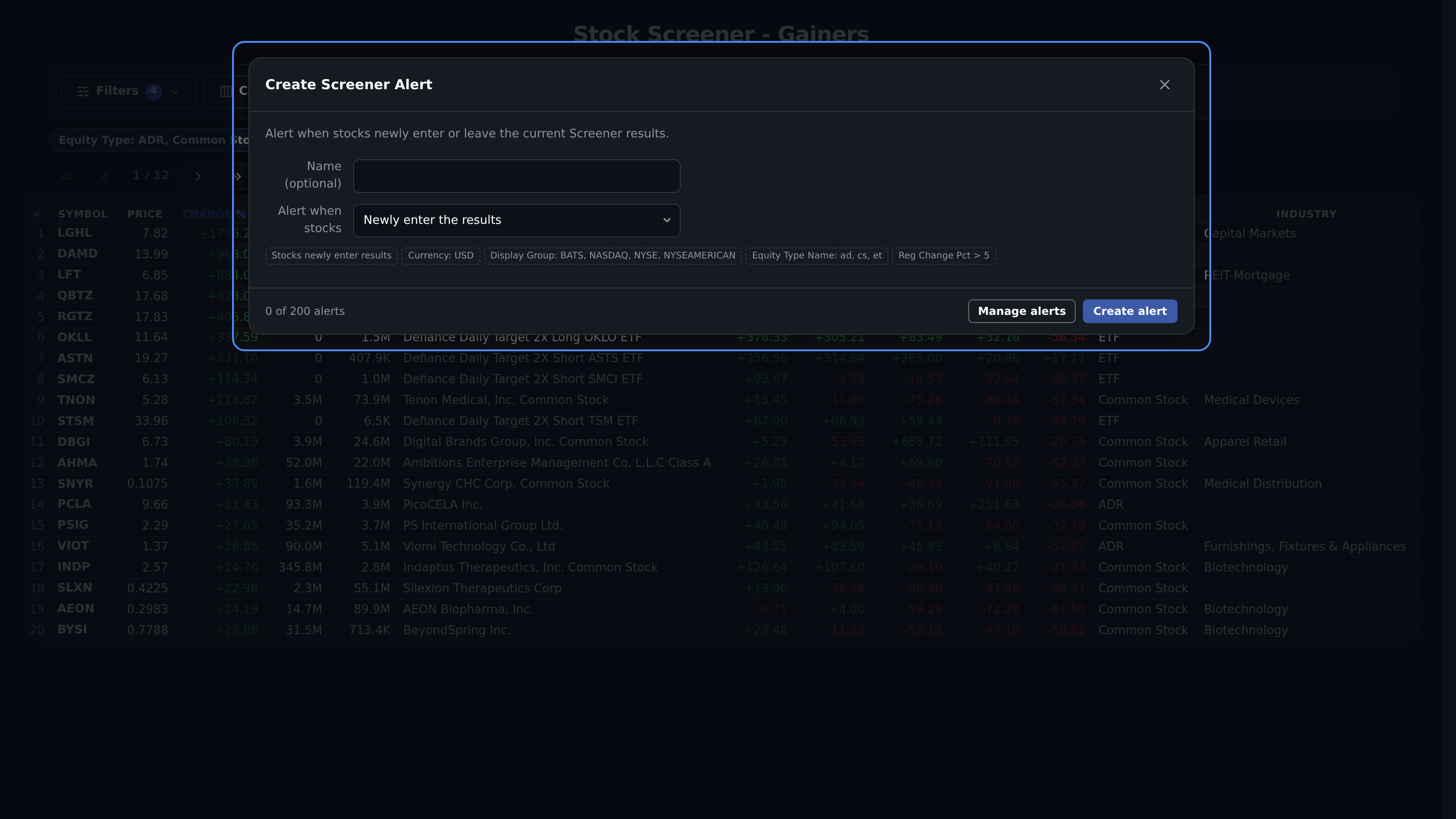
Task: Click 'Medical Devices' industry cell
Action: pos(1251,400)
